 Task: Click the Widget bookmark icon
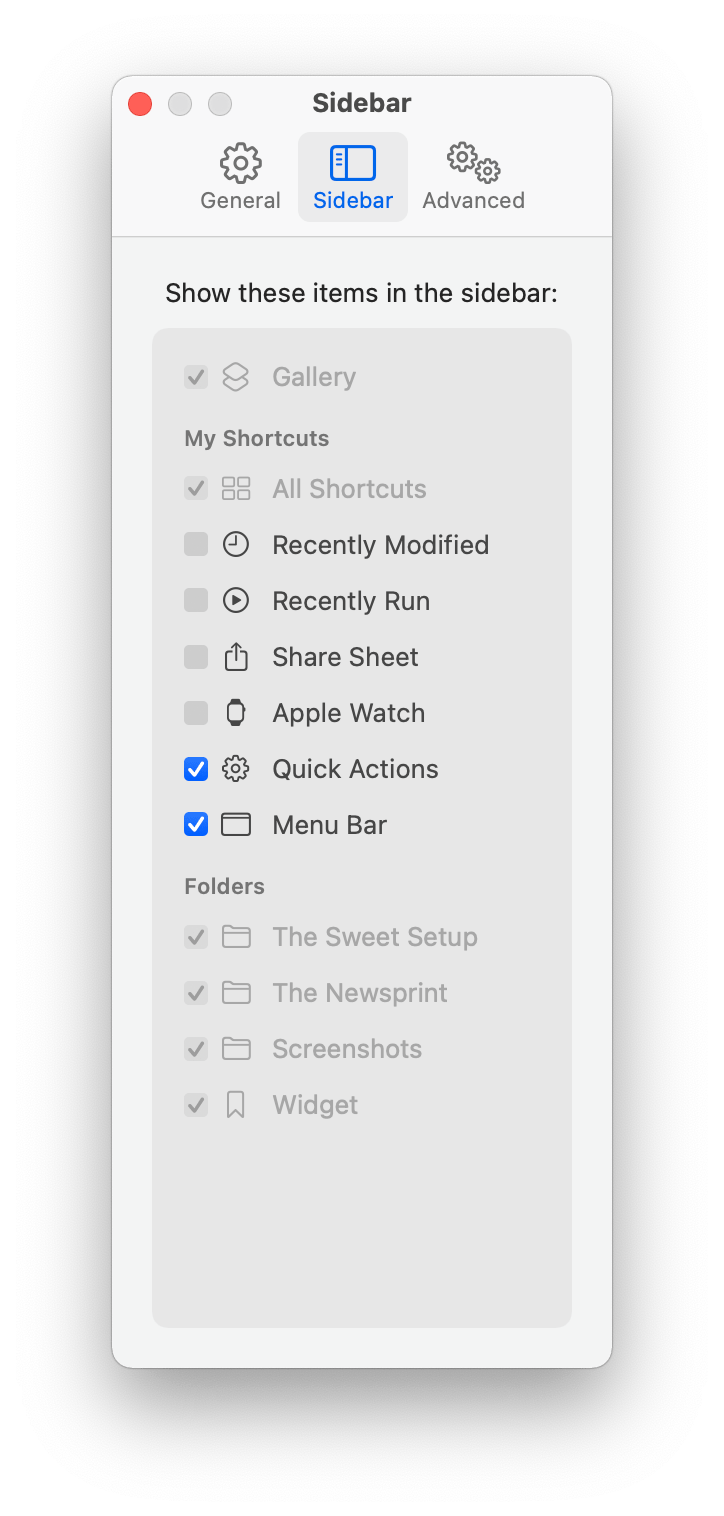pyautogui.click(x=236, y=1105)
